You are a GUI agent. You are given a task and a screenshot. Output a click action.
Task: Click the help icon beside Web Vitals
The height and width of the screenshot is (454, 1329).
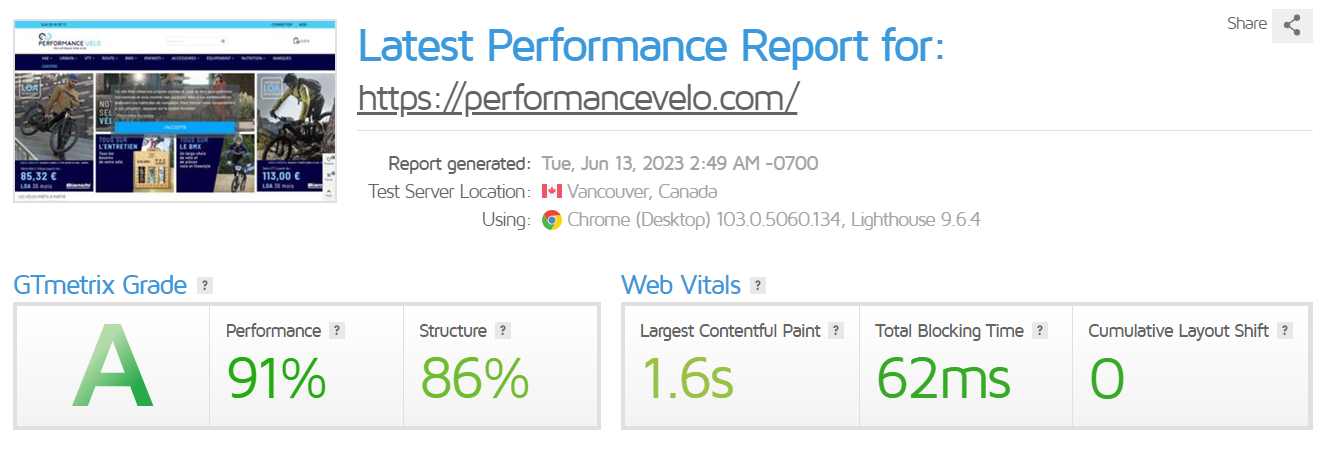(x=758, y=286)
